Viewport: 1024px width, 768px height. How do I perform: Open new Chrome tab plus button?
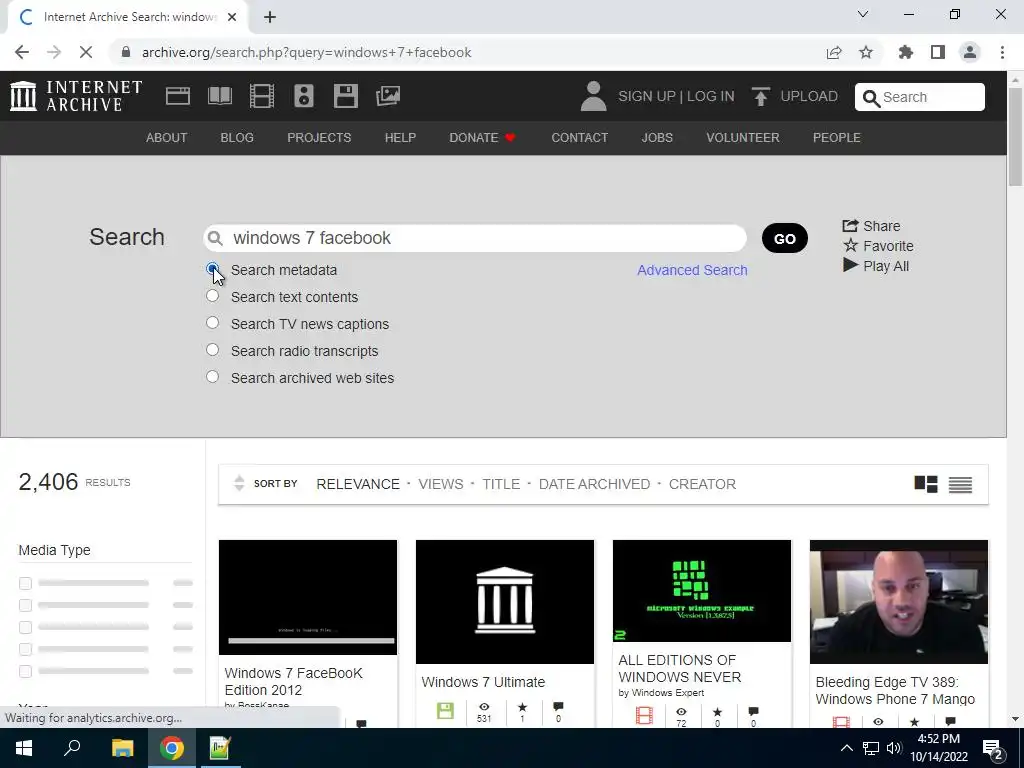coord(270,17)
